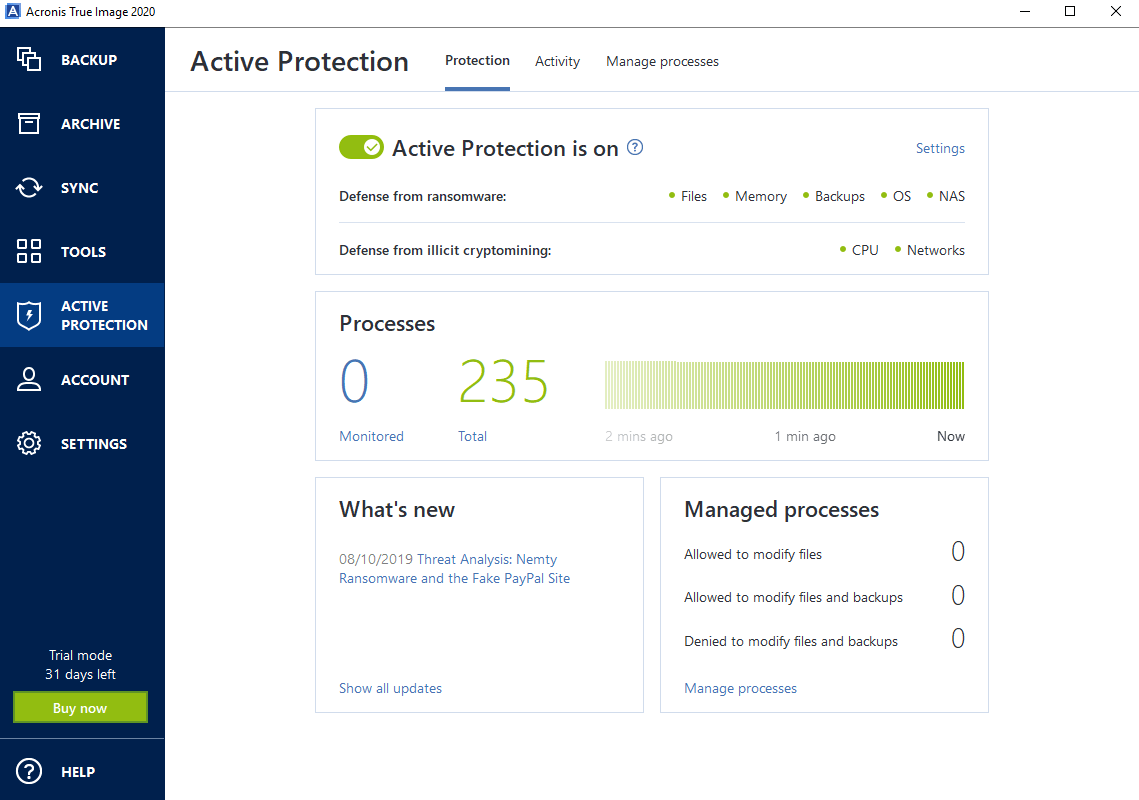Open the Manage processes tab
The image size is (1139, 800).
click(x=662, y=62)
